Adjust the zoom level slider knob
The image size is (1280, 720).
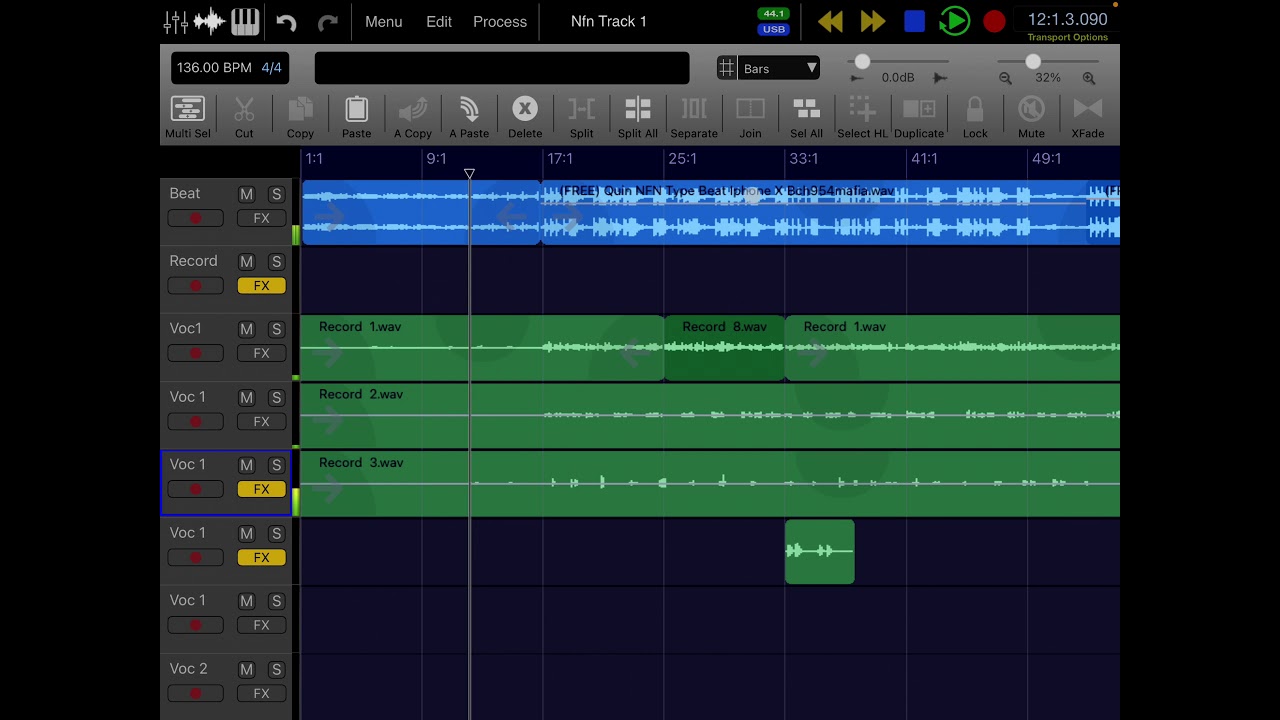pyautogui.click(x=1033, y=62)
